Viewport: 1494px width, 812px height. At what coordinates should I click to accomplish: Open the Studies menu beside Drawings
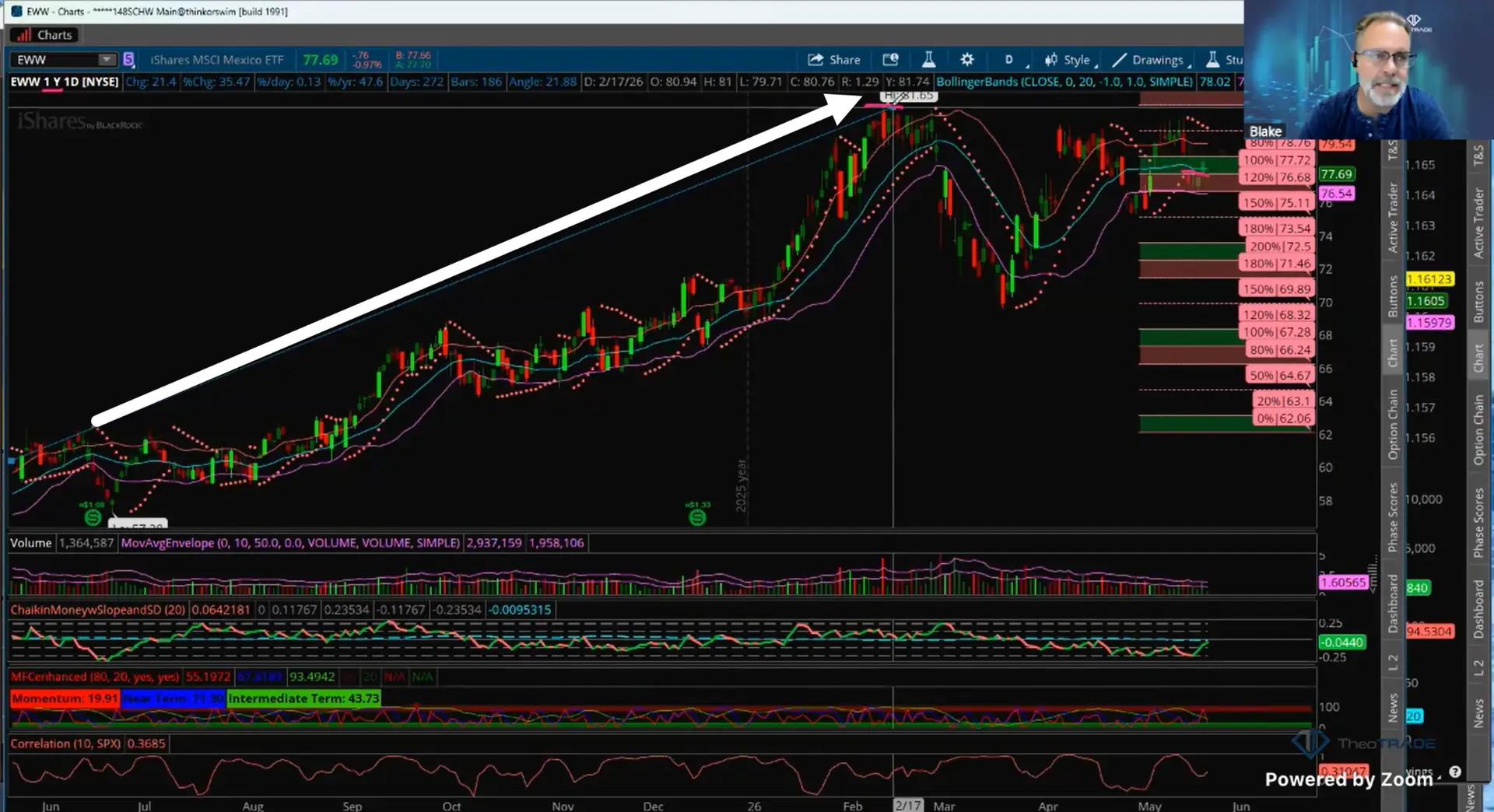(x=1225, y=60)
